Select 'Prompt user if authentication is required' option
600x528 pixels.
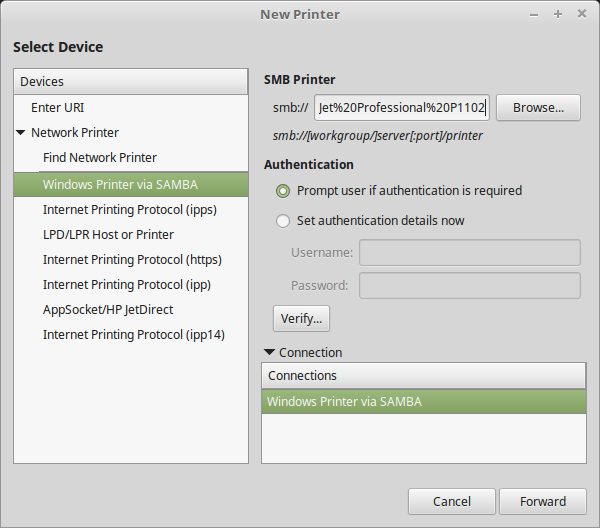click(283, 191)
